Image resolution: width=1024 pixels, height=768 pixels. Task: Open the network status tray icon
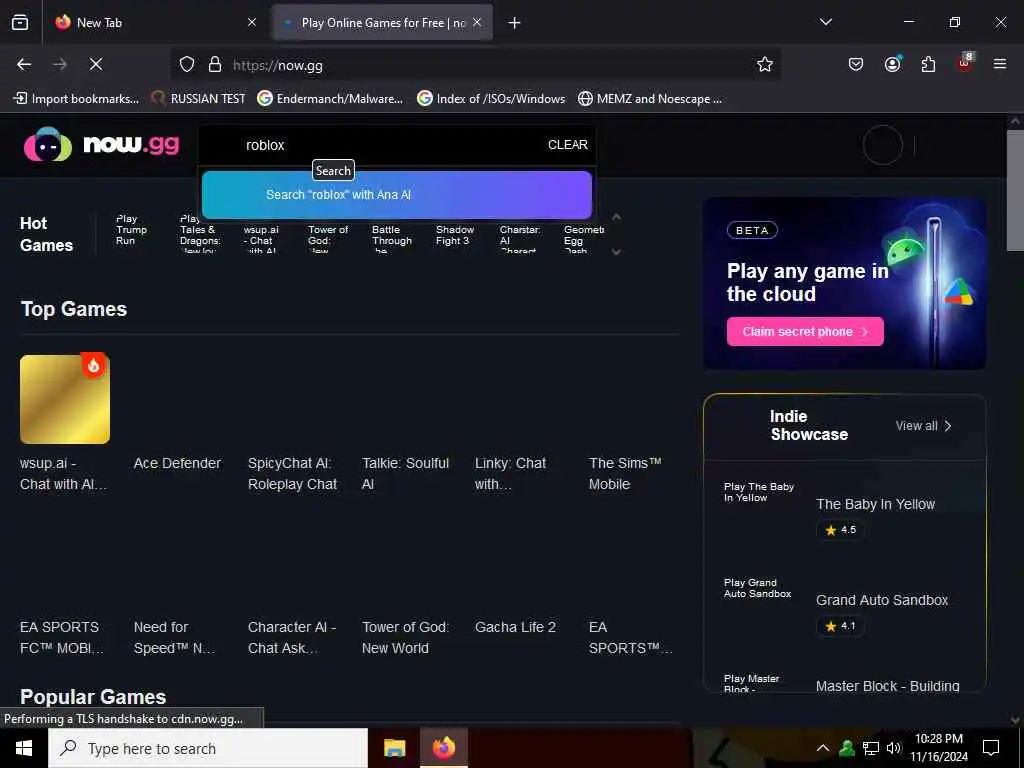(x=871, y=748)
